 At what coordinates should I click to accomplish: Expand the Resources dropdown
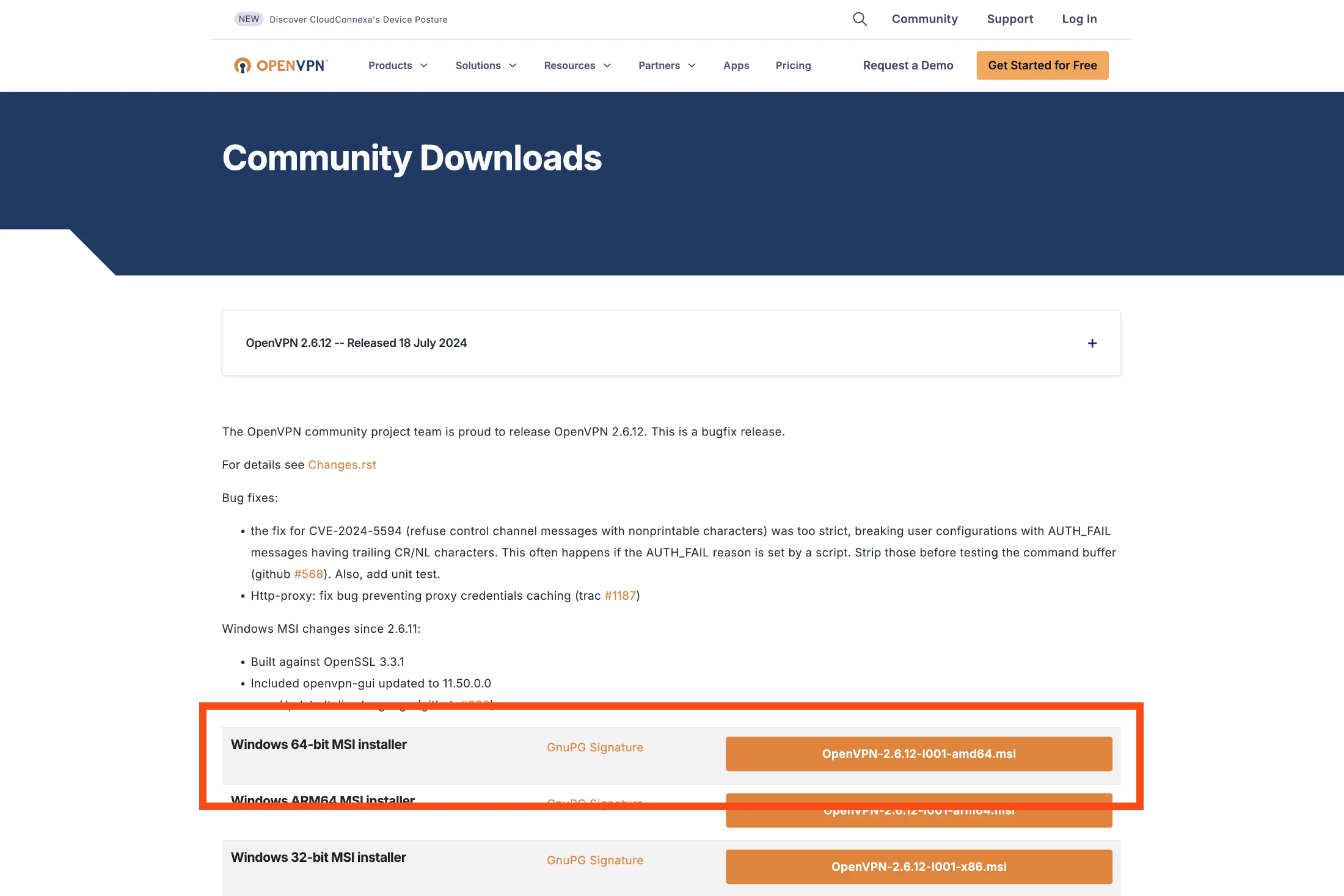point(577,65)
